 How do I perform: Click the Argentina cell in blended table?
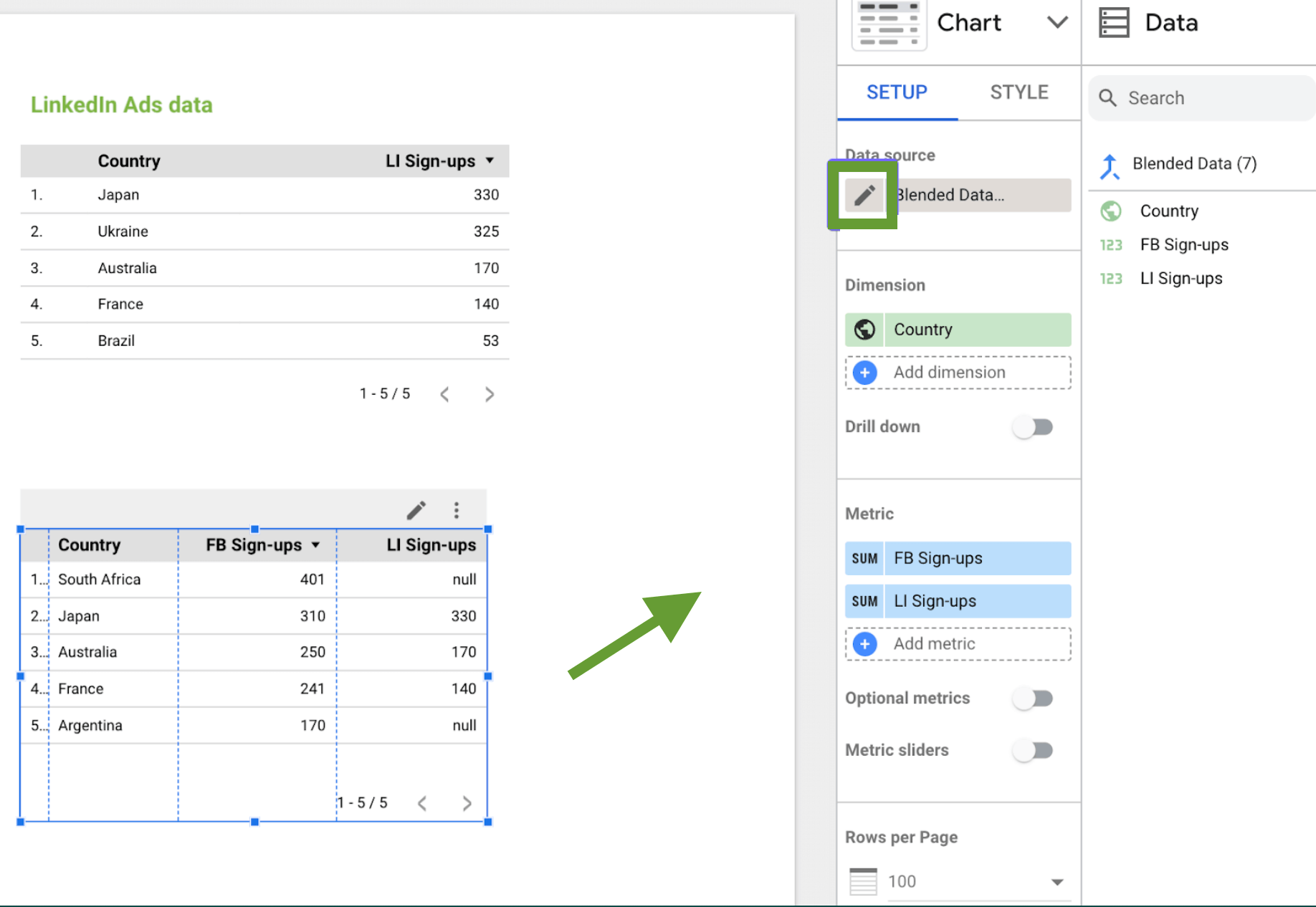90,726
